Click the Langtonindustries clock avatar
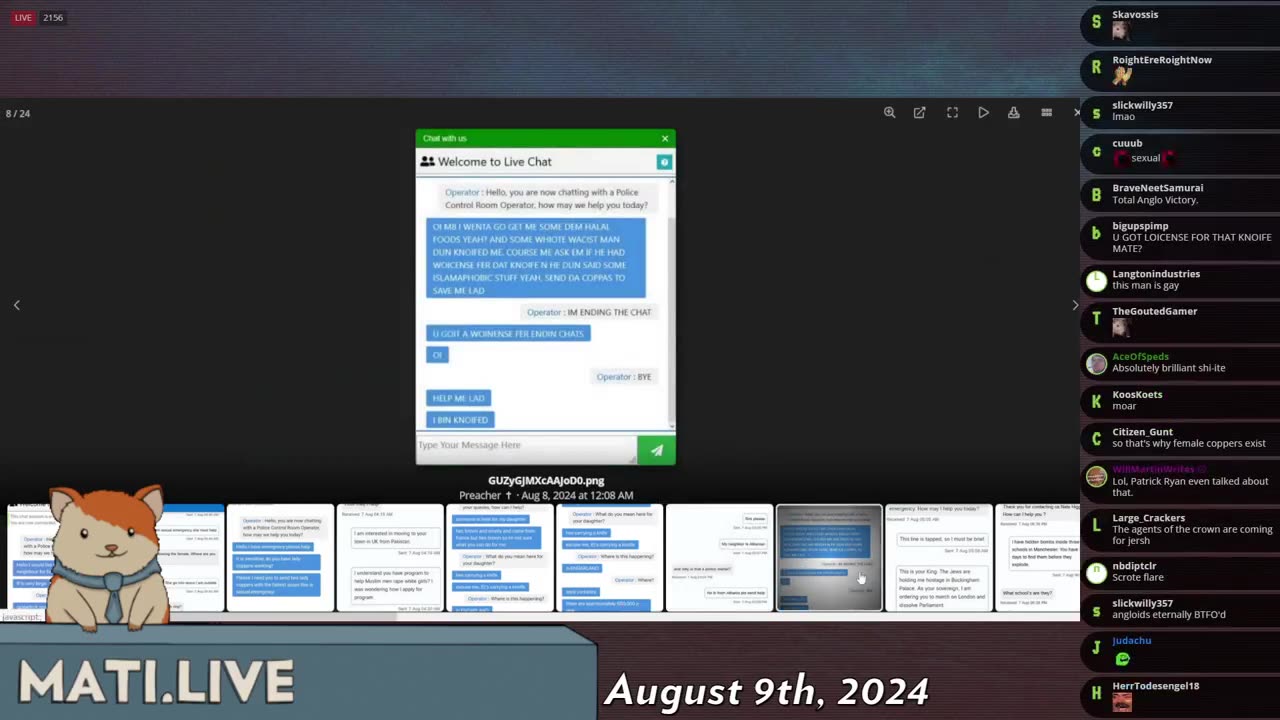The width and height of the screenshot is (1280, 720). pyautogui.click(x=1096, y=281)
